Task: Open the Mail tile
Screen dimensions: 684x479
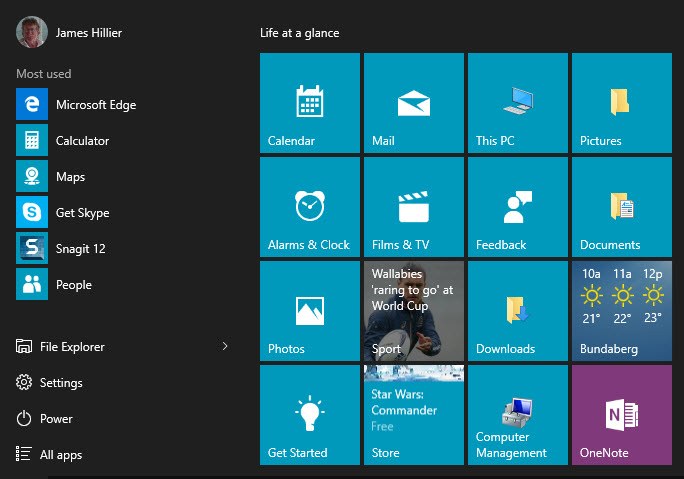Action: (414, 103)
